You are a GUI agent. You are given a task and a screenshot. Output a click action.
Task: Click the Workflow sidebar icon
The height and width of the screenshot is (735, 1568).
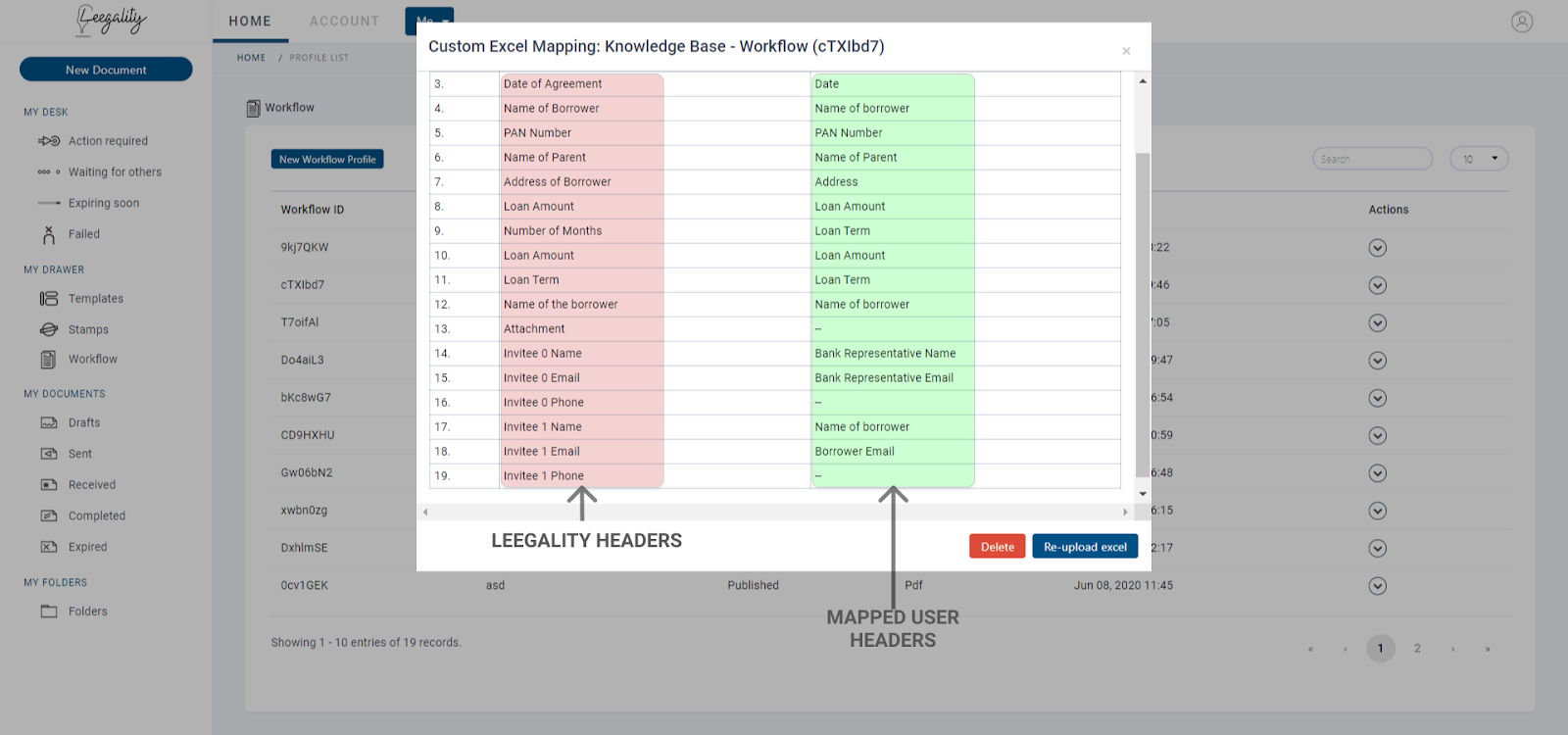tap(49, 360)
